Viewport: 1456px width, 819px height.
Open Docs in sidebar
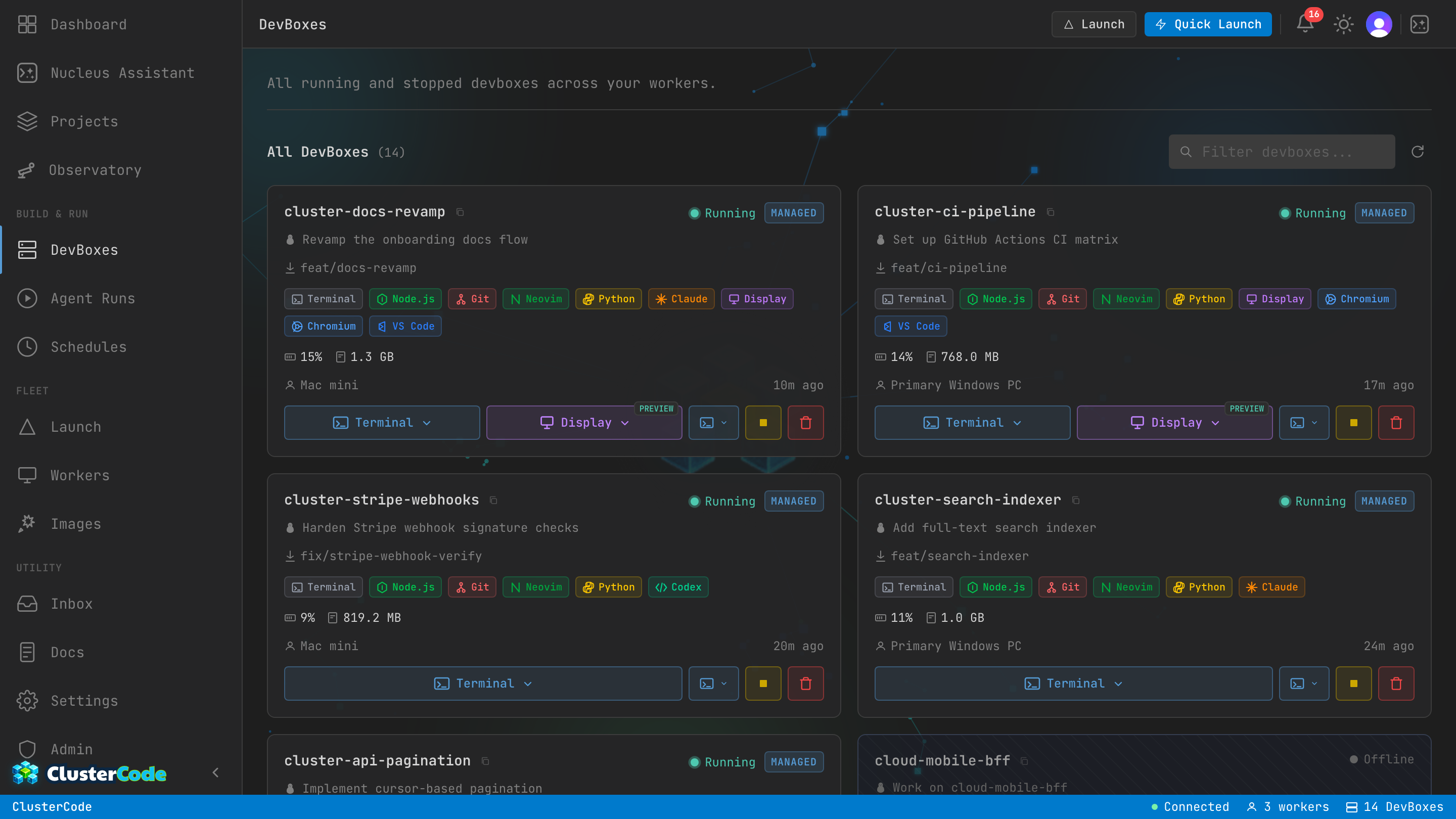[121, 652]
